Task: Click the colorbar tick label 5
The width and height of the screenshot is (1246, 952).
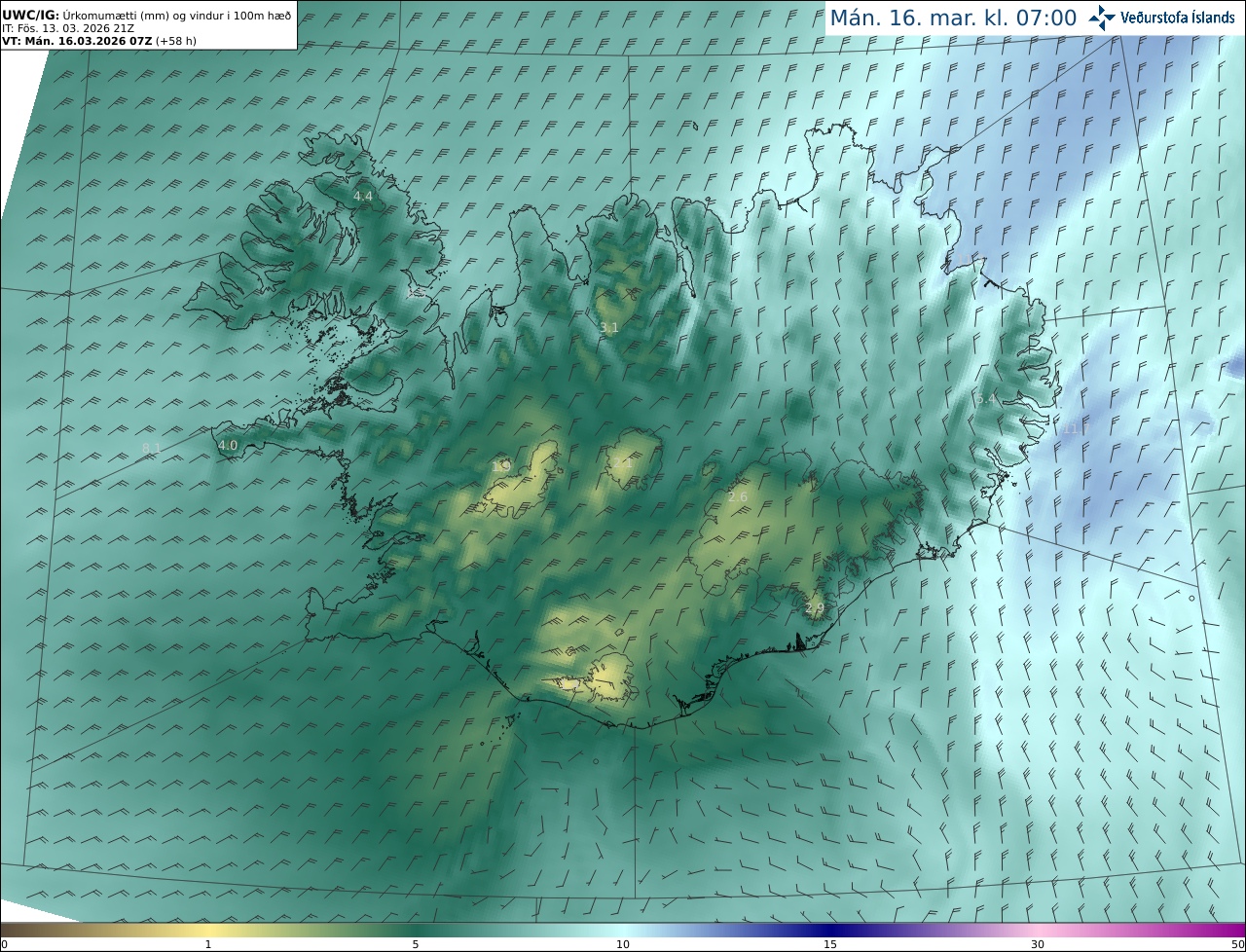Action: pos(416,944)
